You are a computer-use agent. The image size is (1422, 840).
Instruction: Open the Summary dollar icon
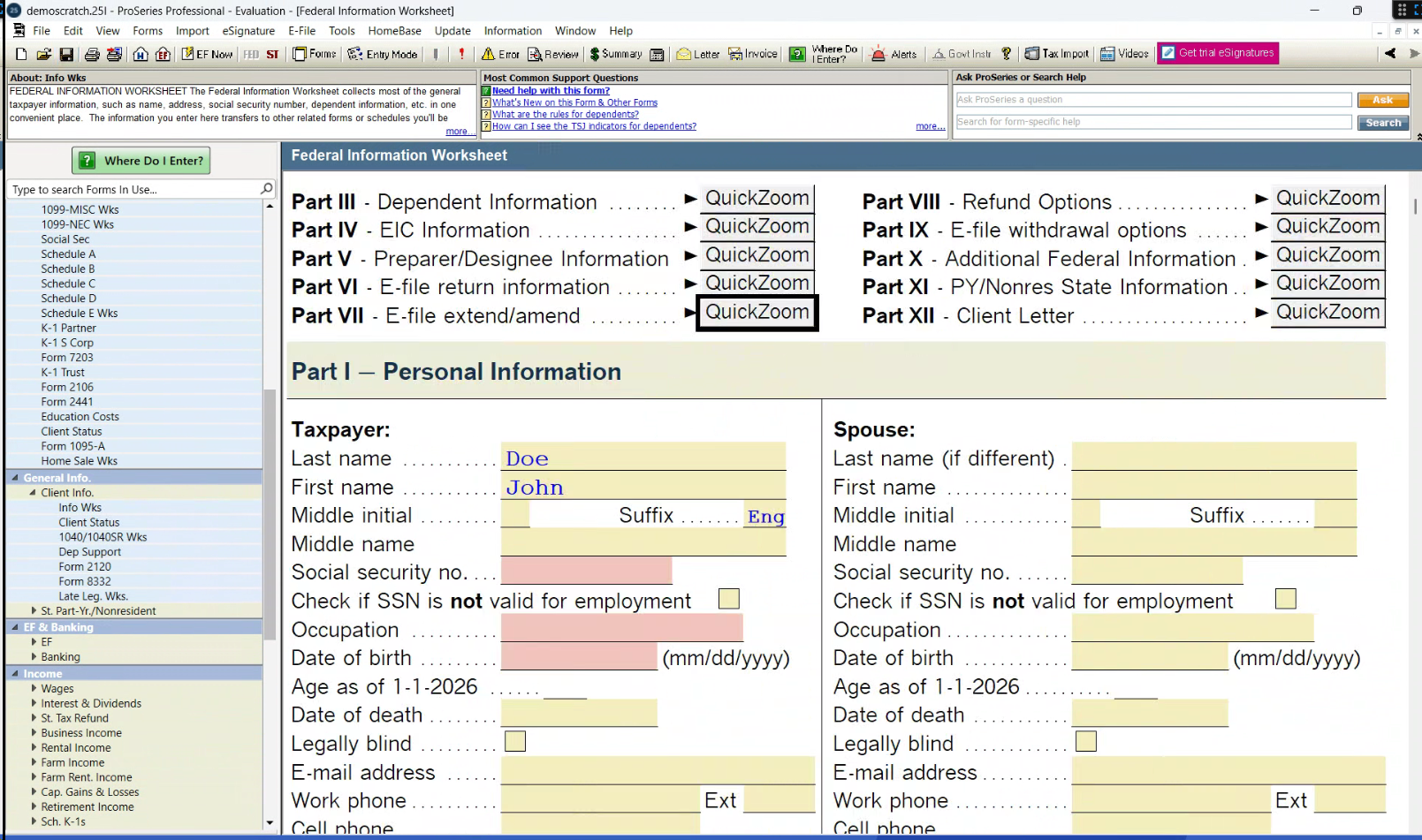(x=616, y=54)
